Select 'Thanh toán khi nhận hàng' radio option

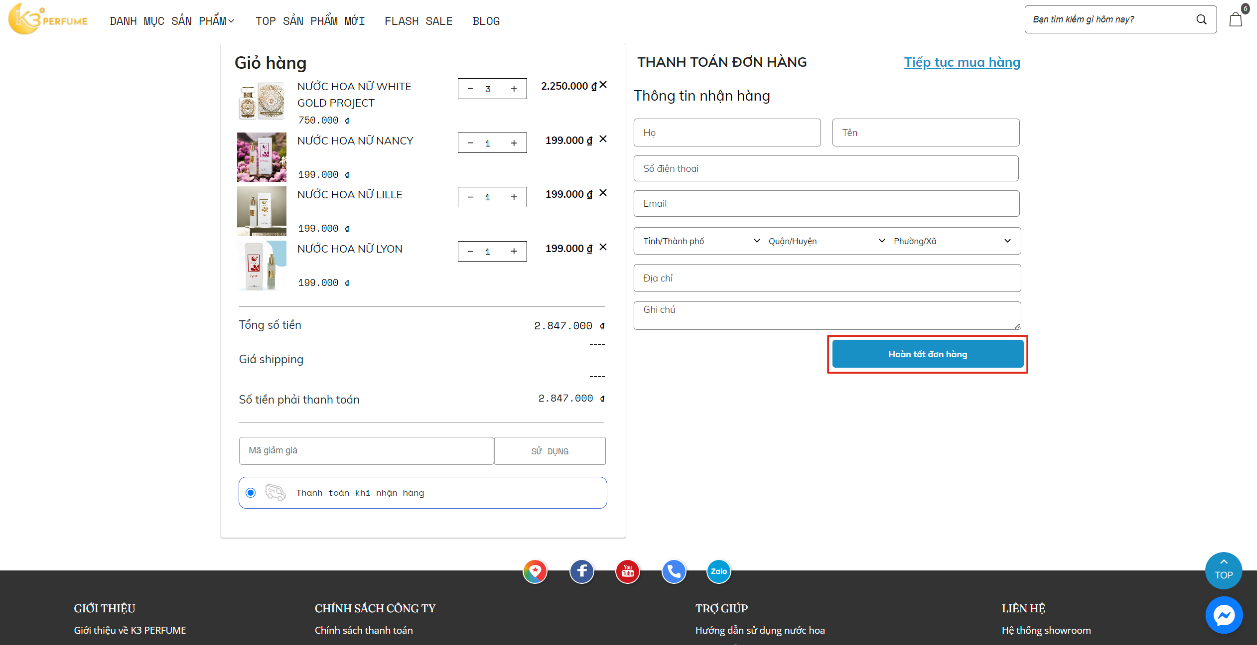250,493
